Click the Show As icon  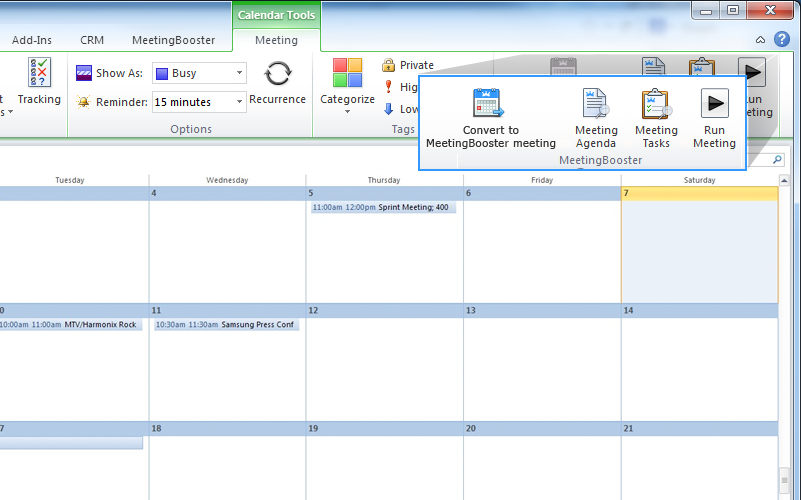[83, 73]
